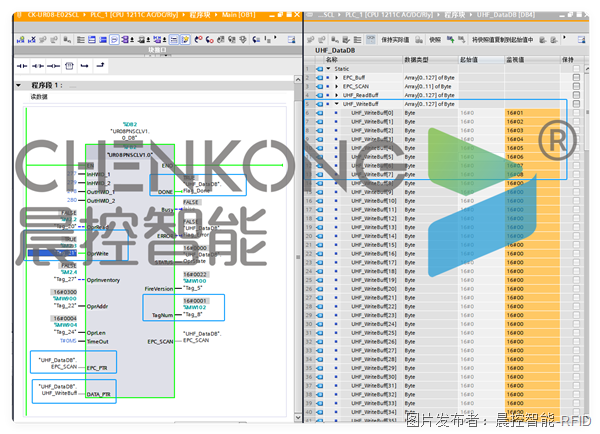Open CK-UR08-E02SCL breadcrumb in title
The height and width of the screenshot is (434, 600).
tap(52, 15)
